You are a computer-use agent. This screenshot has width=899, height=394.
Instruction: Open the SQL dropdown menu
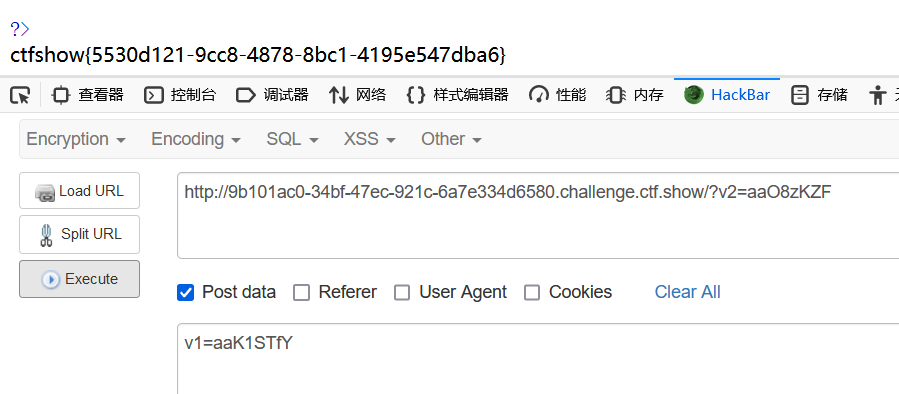click(x=292, y=139)
